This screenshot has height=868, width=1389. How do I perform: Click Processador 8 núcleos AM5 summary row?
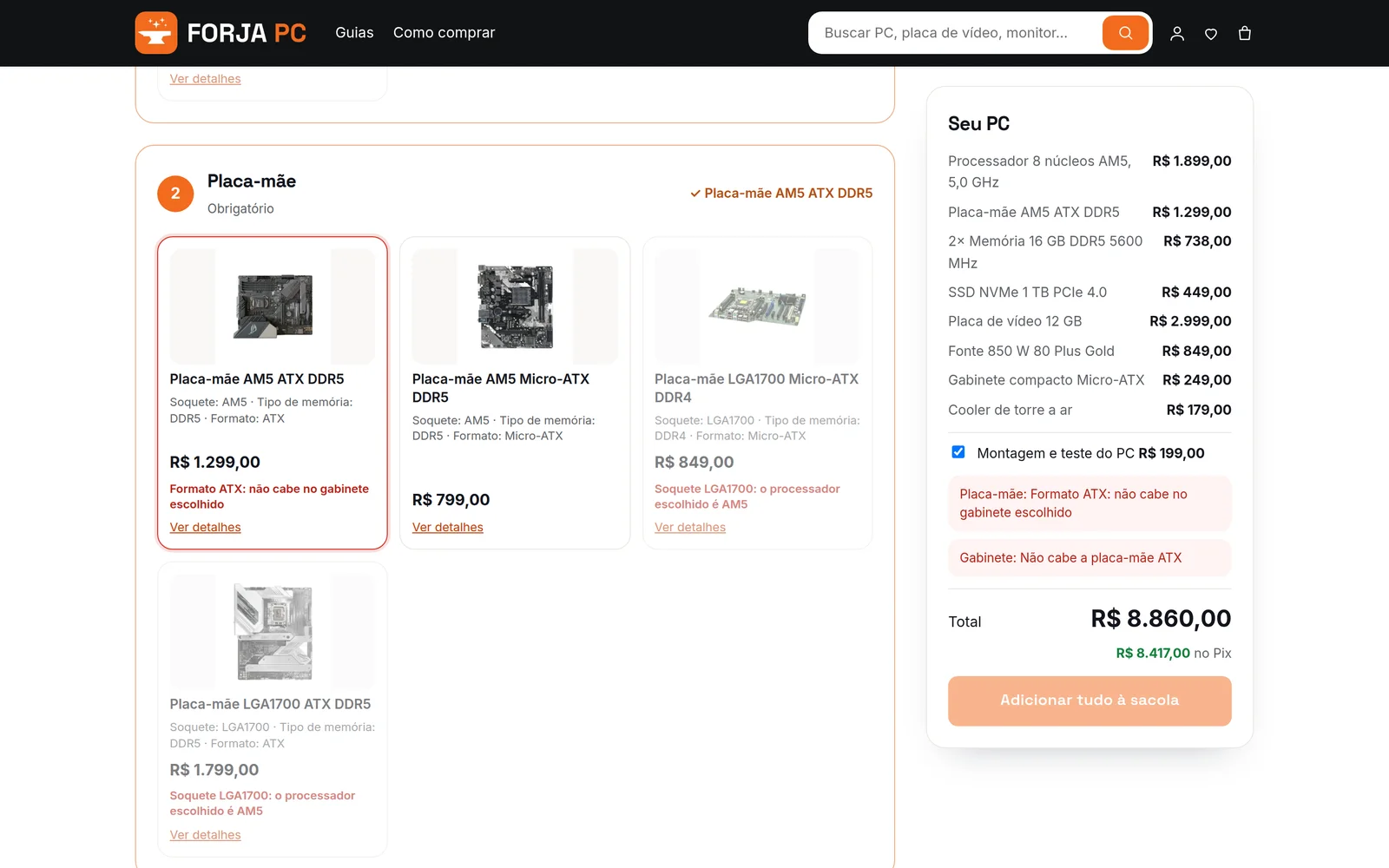pyautogui.click(x=1089, y=172)
